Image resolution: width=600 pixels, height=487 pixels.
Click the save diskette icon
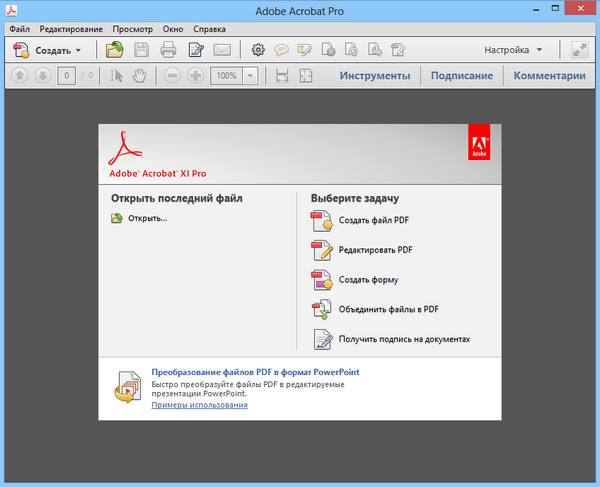coord(142,49)
